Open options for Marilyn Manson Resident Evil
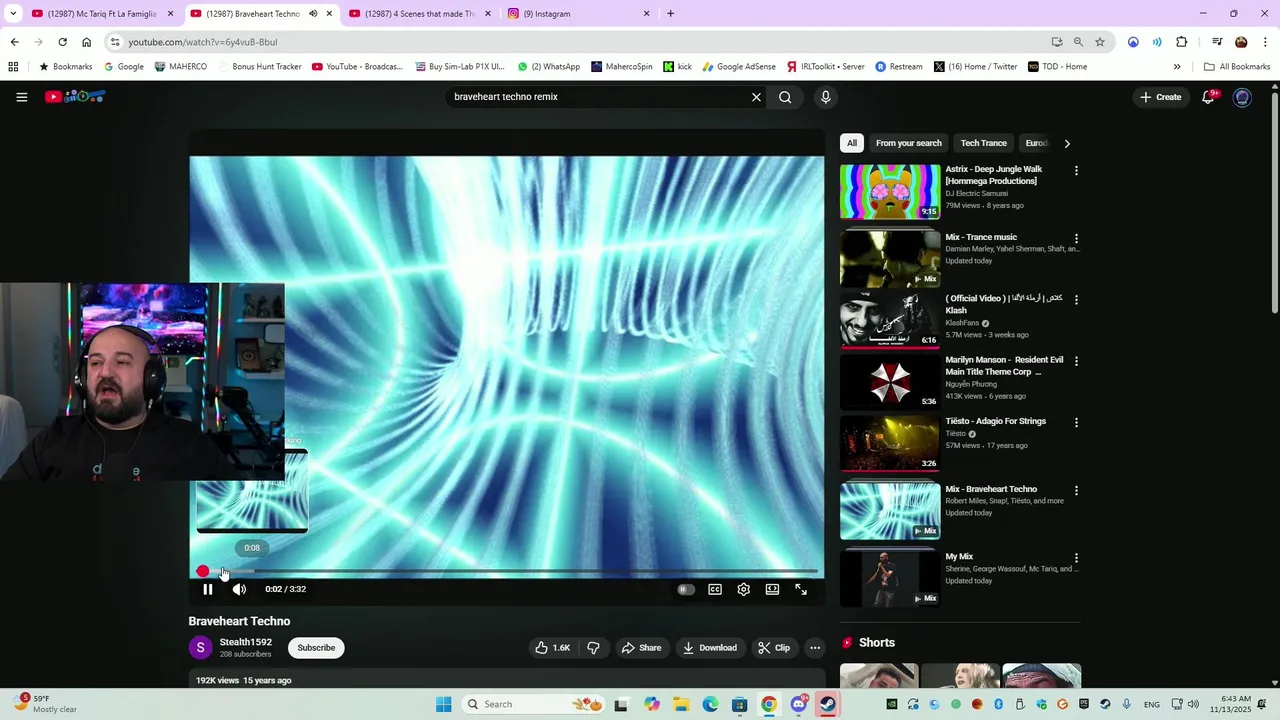Viewport: 1280px width, 720px height. (x=1076, y=361)
